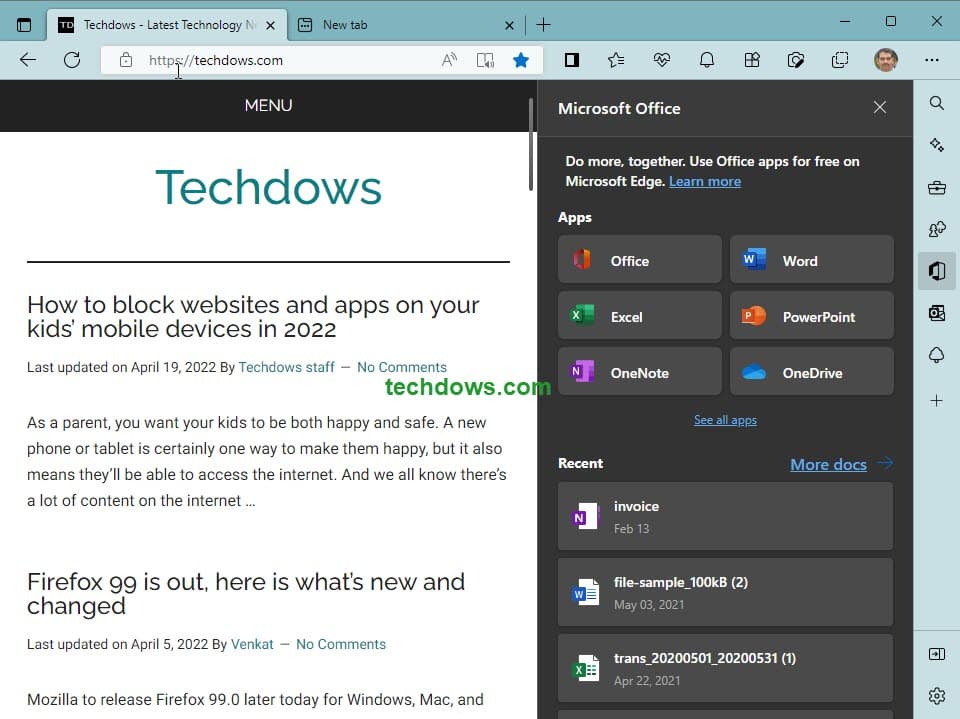
Task: Open the invoice file under Recent
Action: click(x=725, y=516)
